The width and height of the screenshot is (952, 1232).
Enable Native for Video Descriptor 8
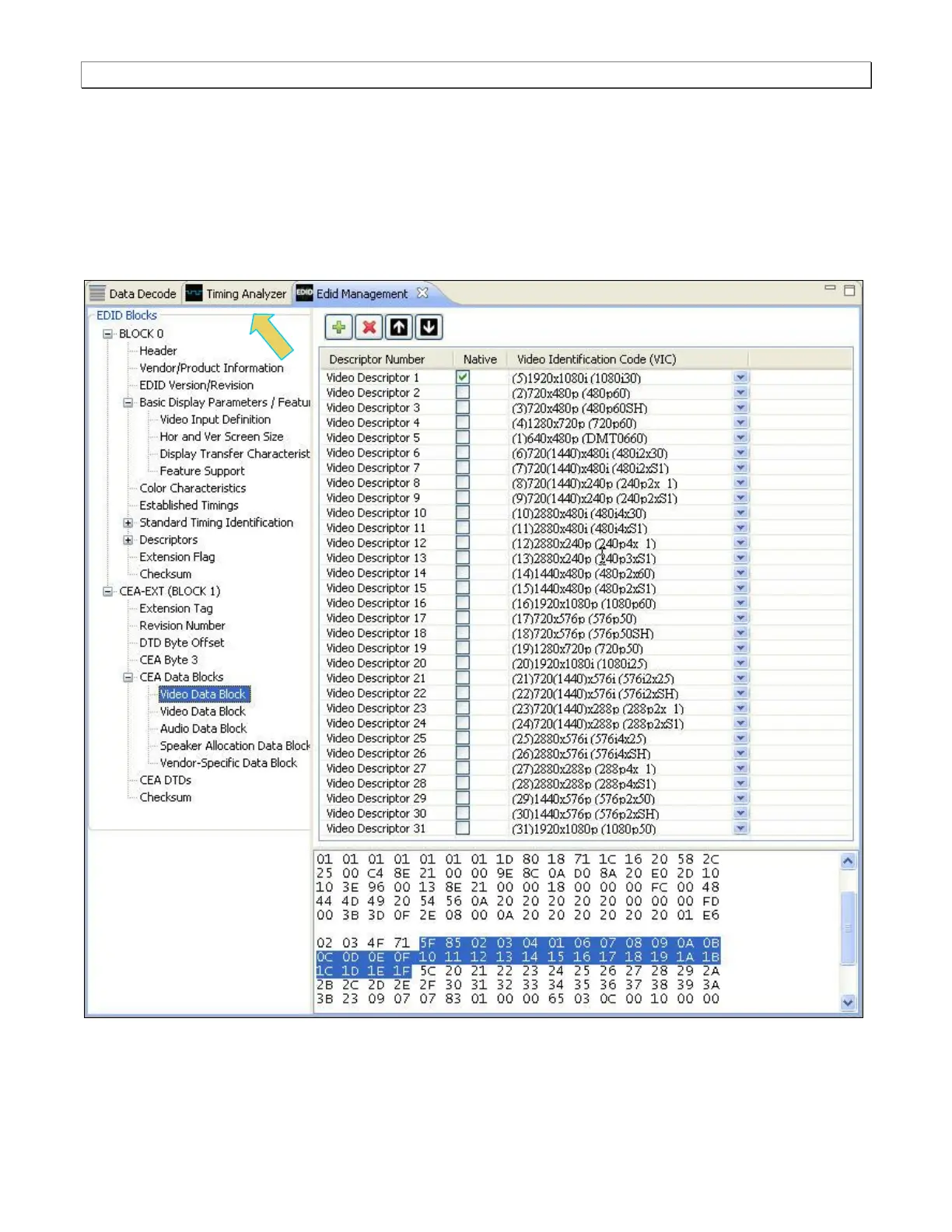click(463, 483)
